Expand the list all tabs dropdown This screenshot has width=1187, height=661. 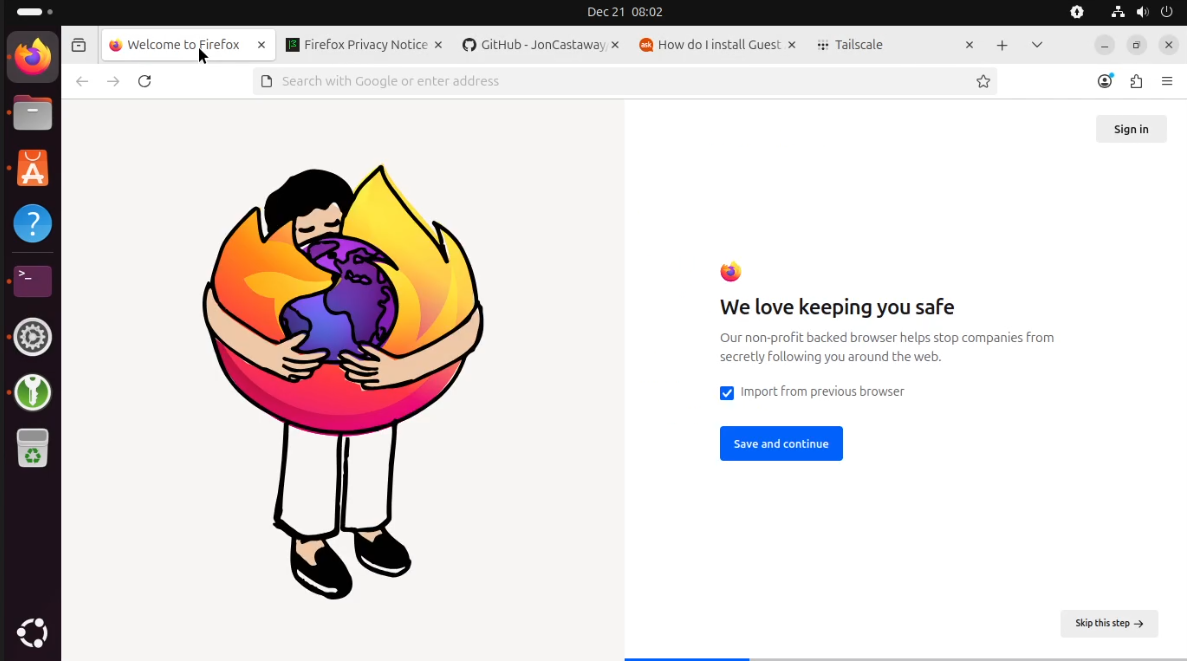pyautogui.click(x=1037, y=45)
